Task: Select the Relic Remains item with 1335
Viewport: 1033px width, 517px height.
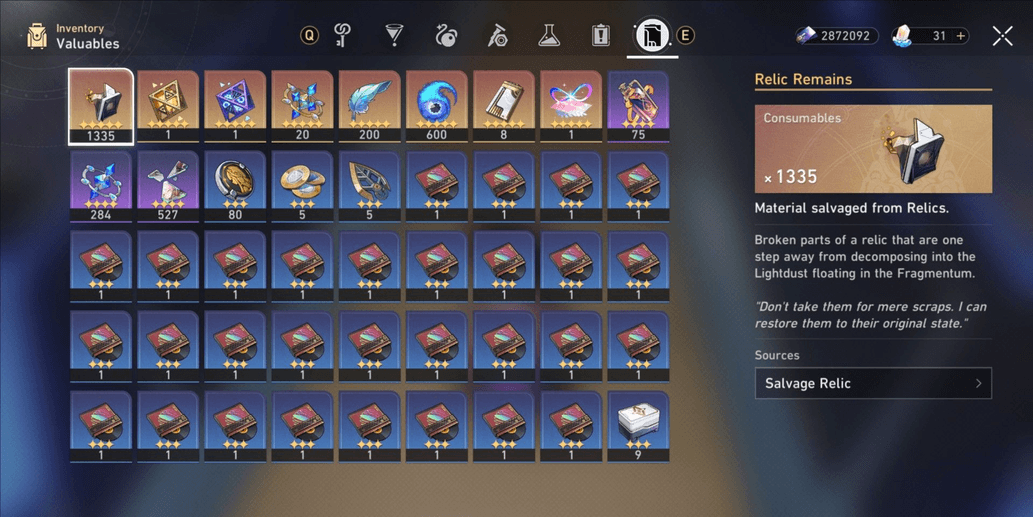Action: click(x=101, y=106)
